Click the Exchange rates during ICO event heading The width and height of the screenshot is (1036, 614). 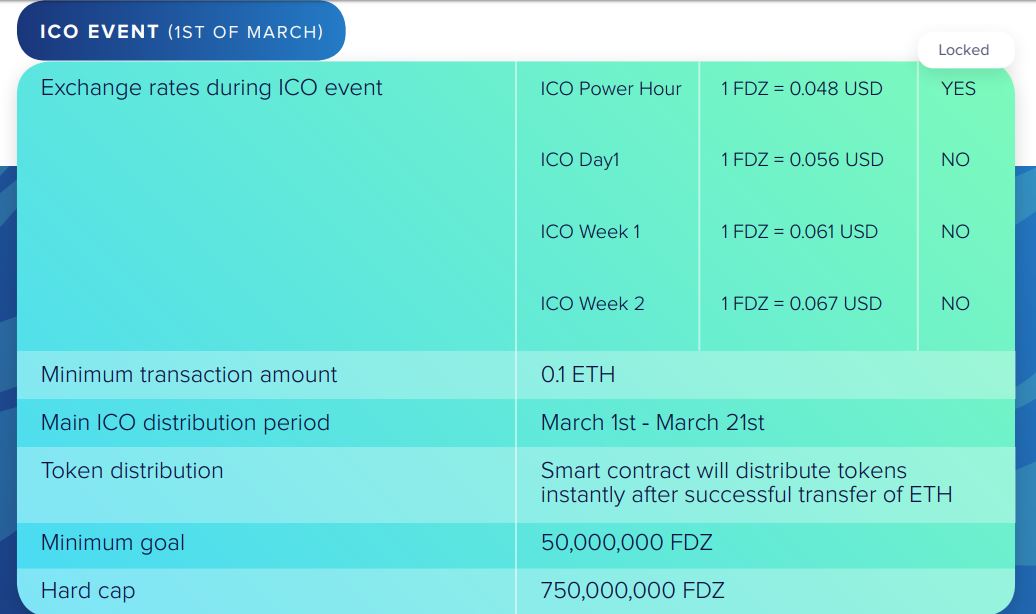coord(211,88)
